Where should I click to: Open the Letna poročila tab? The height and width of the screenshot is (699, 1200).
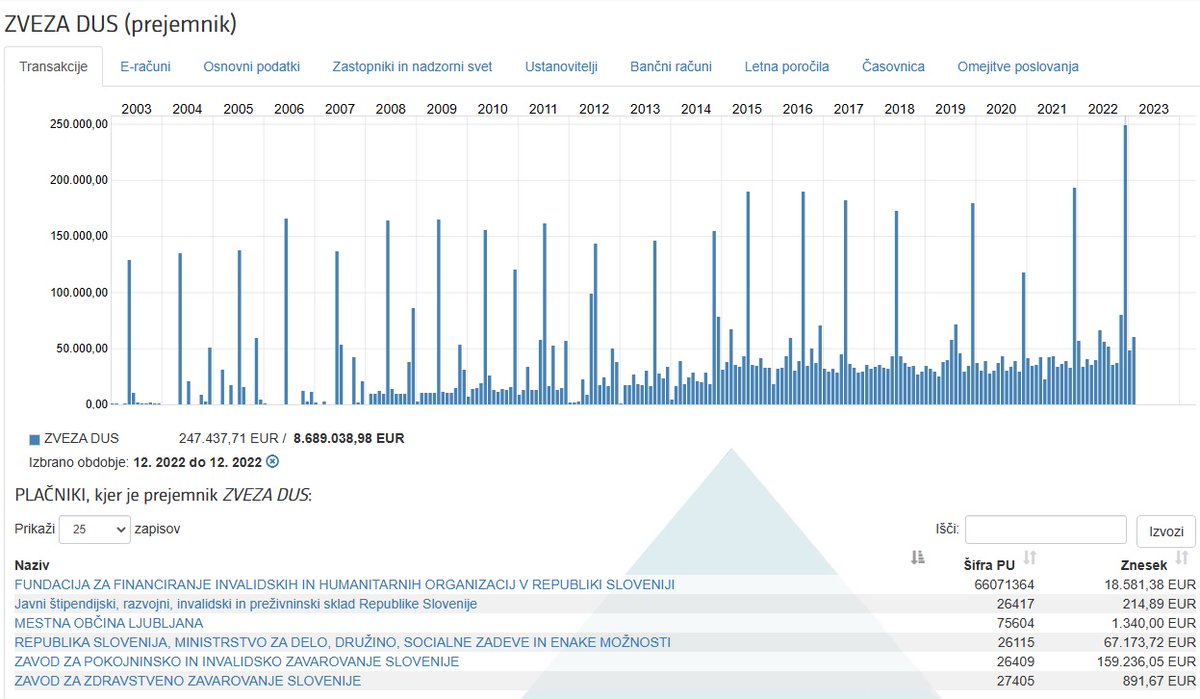pos(787,67)
